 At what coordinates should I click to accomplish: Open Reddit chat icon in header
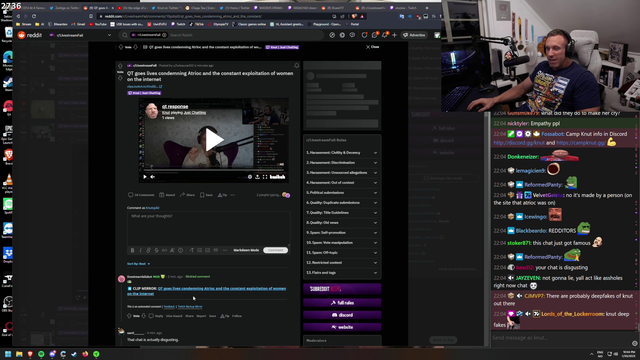(375, 35)
